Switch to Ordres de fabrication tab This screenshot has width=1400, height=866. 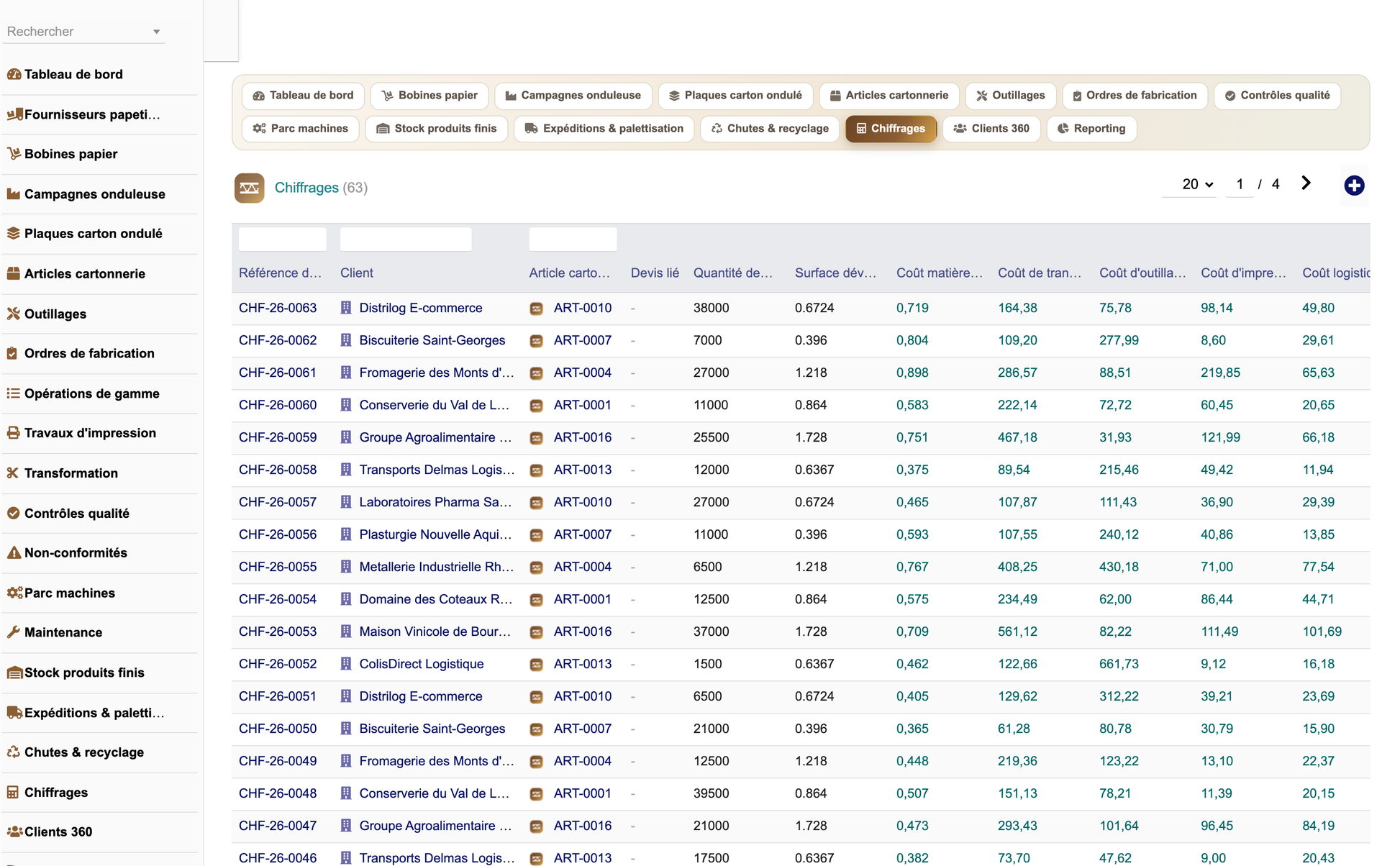click(1135, 96)
